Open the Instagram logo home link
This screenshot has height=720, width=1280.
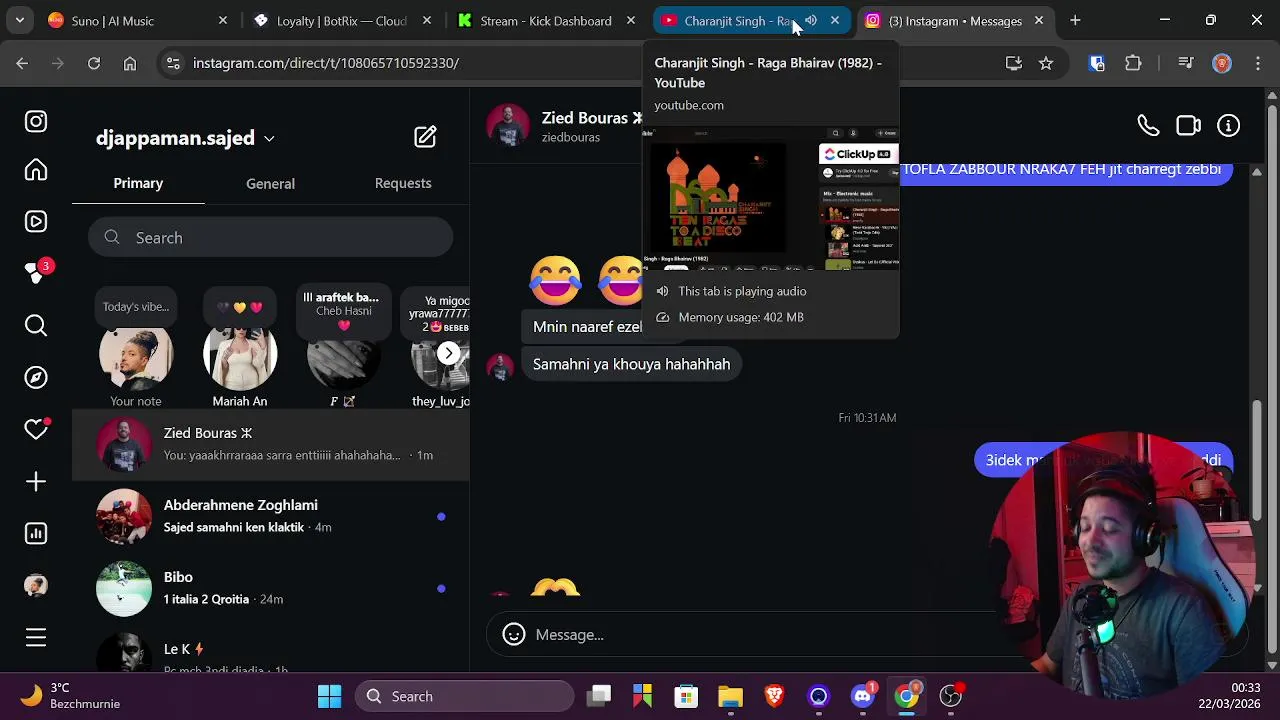point(36,122)
